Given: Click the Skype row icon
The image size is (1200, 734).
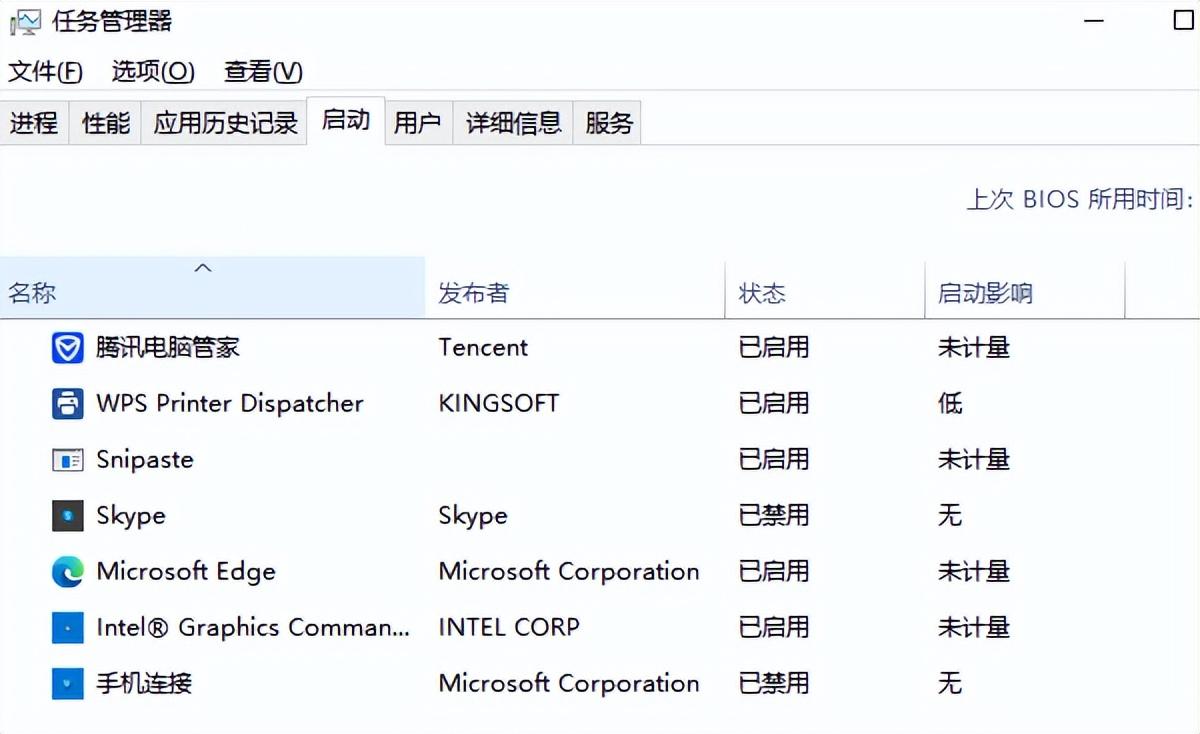Looking at the screenshot, I should [67, 516].
